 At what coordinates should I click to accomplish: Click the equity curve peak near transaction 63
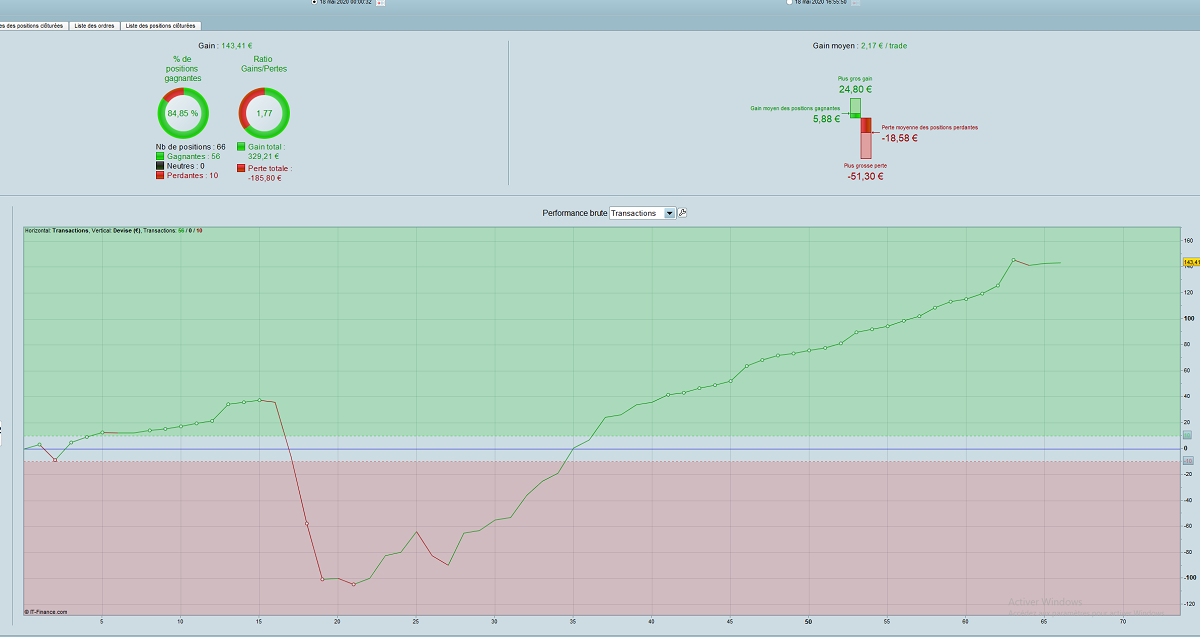point(1013,260)
